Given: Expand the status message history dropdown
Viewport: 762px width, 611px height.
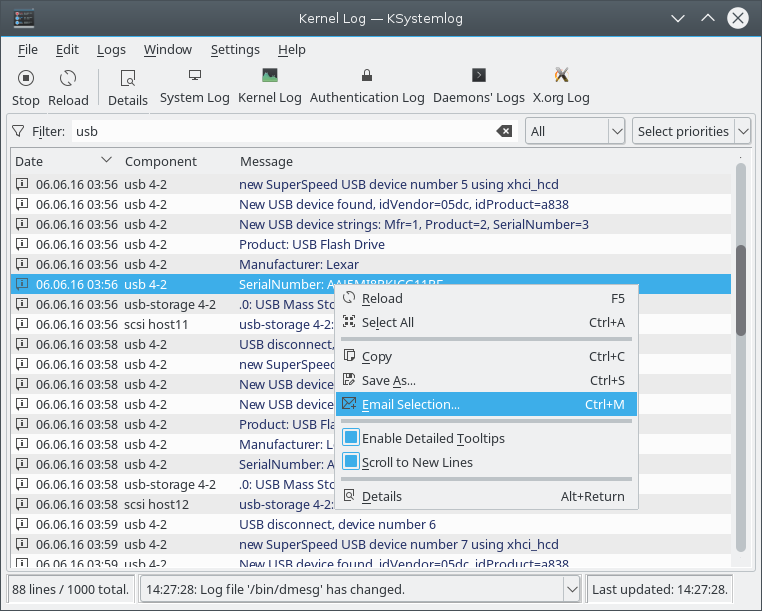Looking at the screenshot, I should [572, 590].
